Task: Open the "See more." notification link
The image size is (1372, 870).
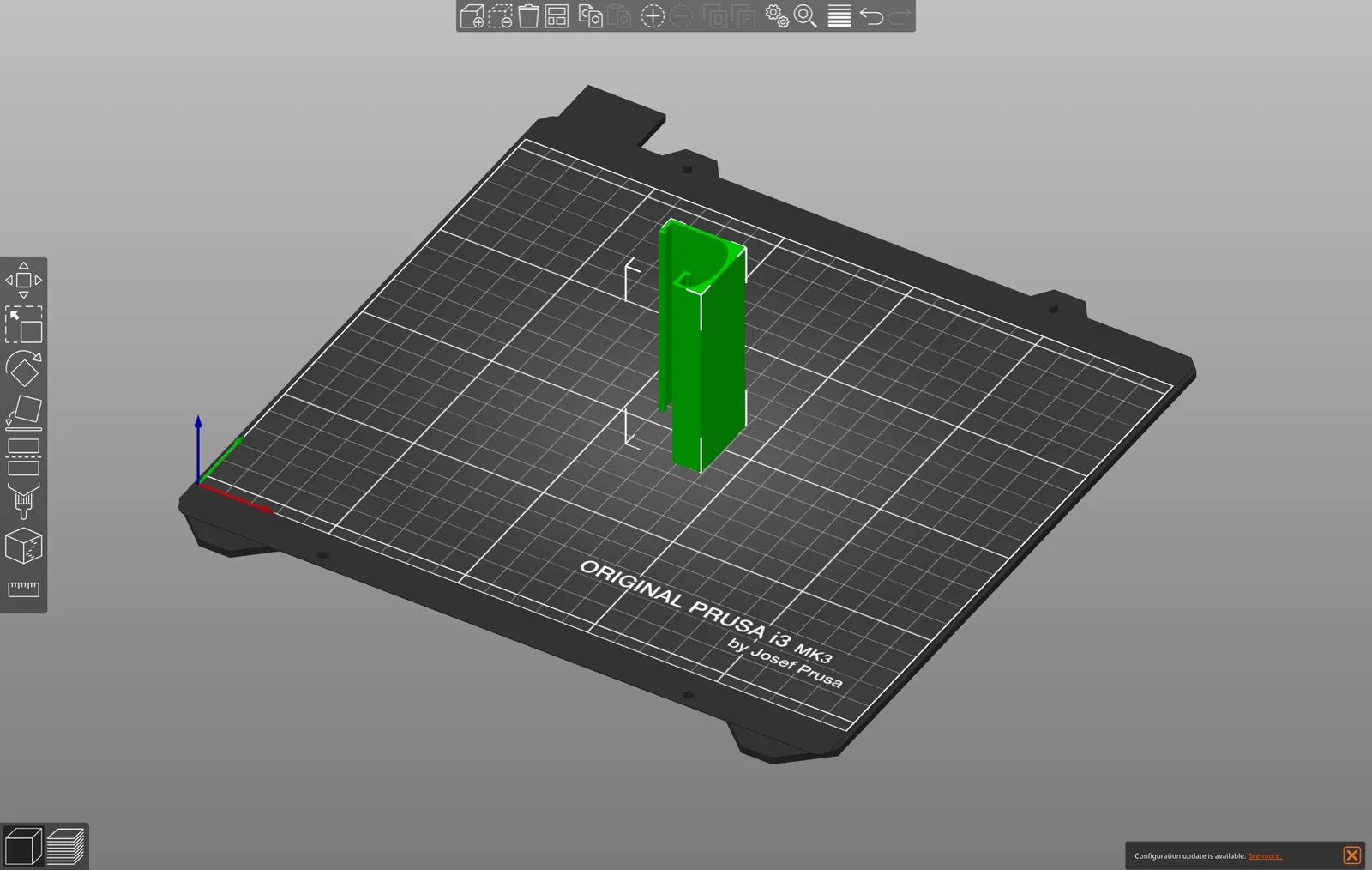Action: (x=1265, y=856)
